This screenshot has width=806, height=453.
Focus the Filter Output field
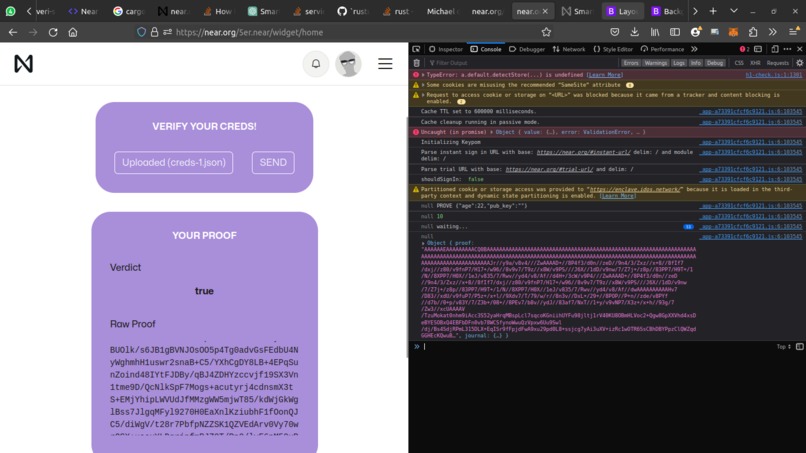pyautogui.click(x=522, y=63)
